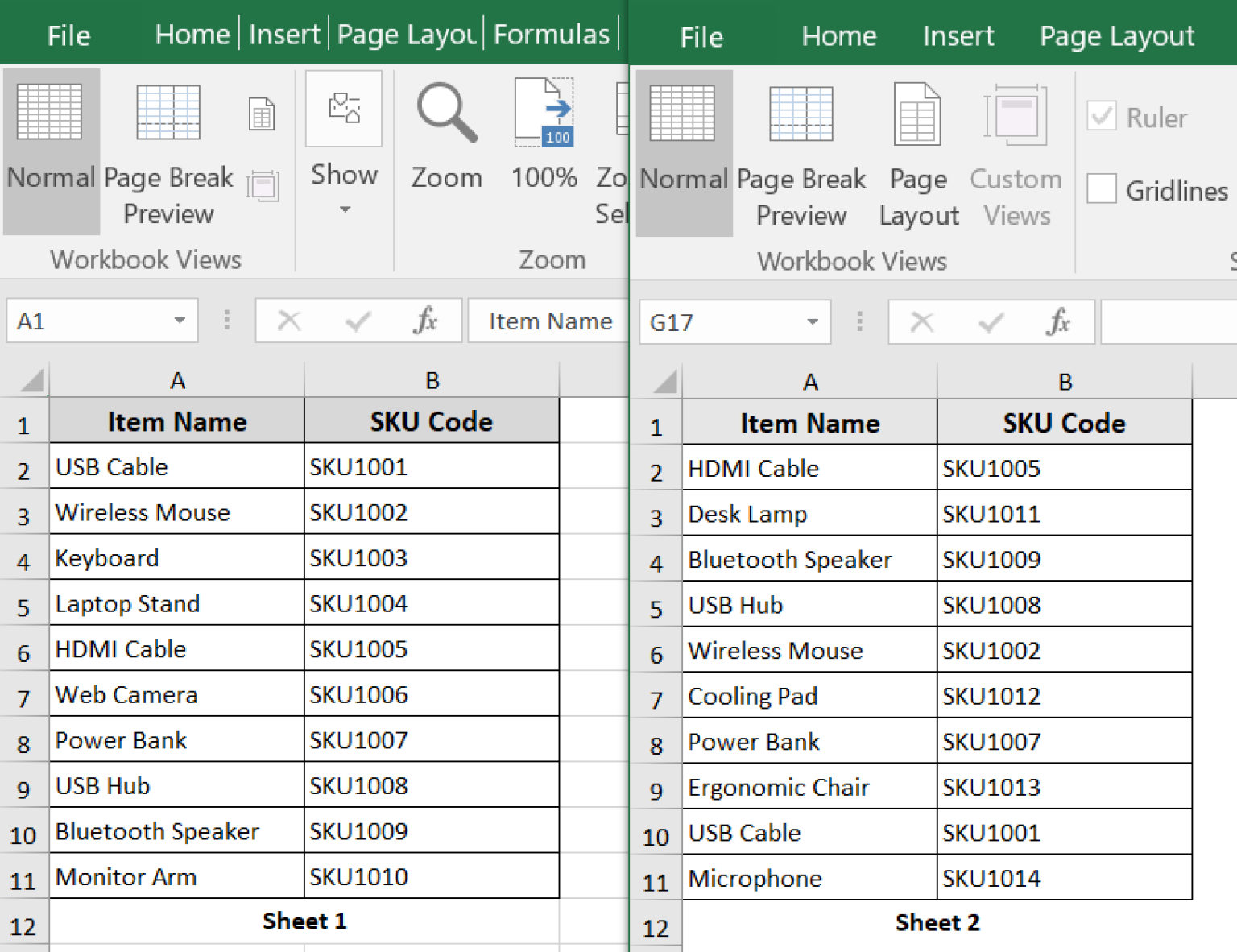Toggle the Gridlines checkbox
1237x952 pixels.
tap(1103, 188)
